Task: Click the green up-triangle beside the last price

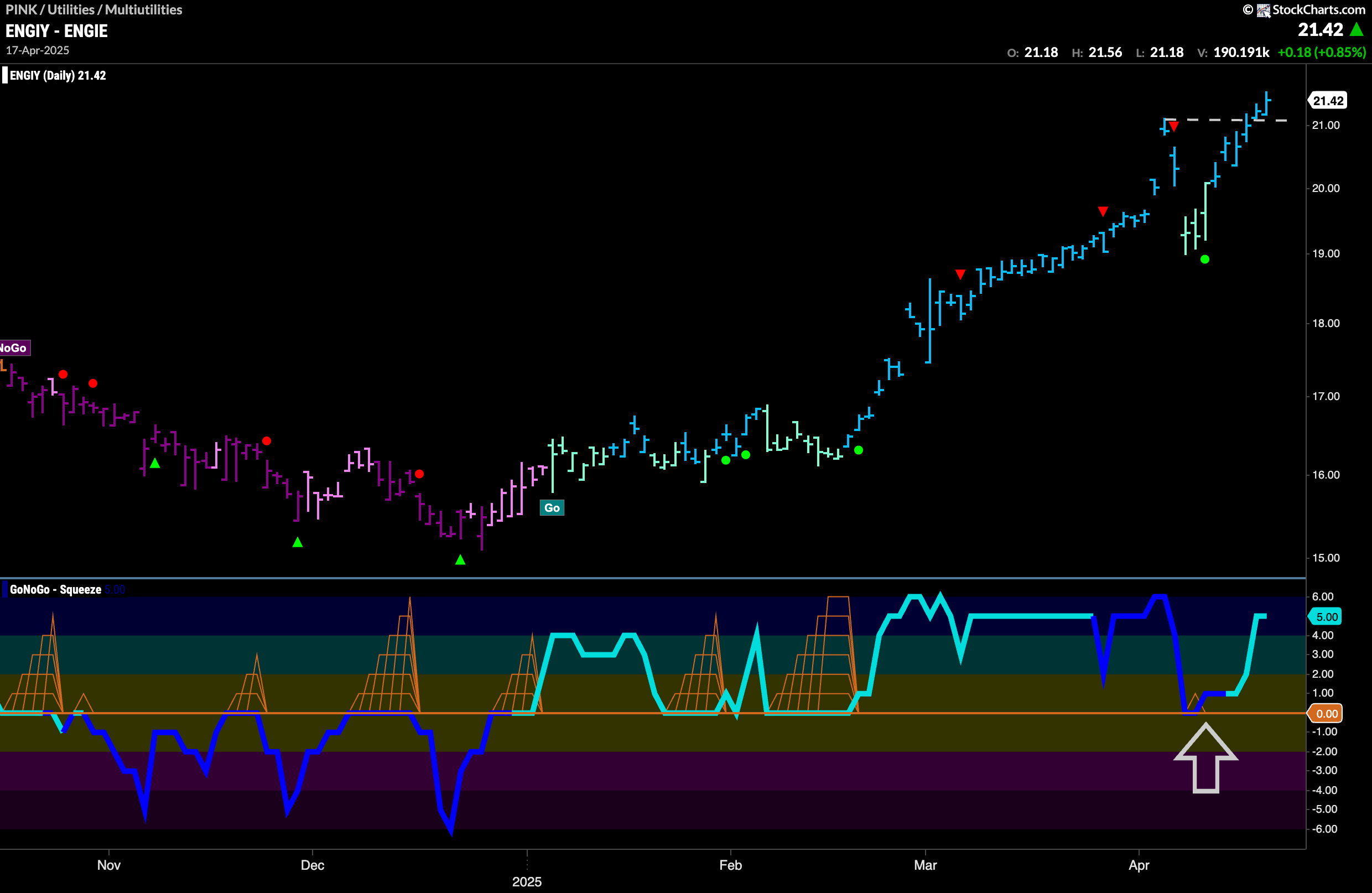Action: [1357, 29]
